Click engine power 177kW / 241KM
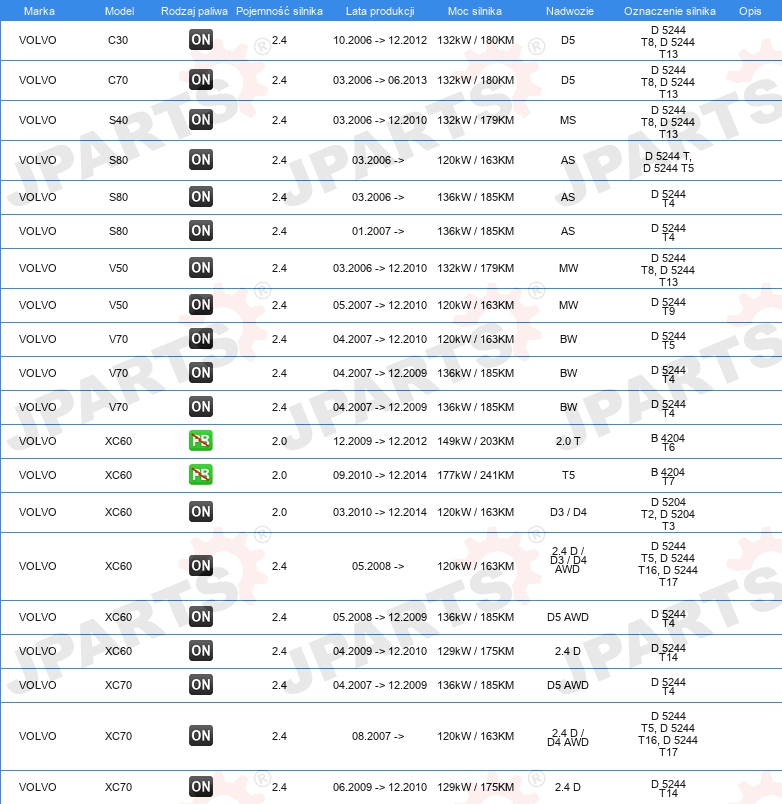 (x=475, y=475)
